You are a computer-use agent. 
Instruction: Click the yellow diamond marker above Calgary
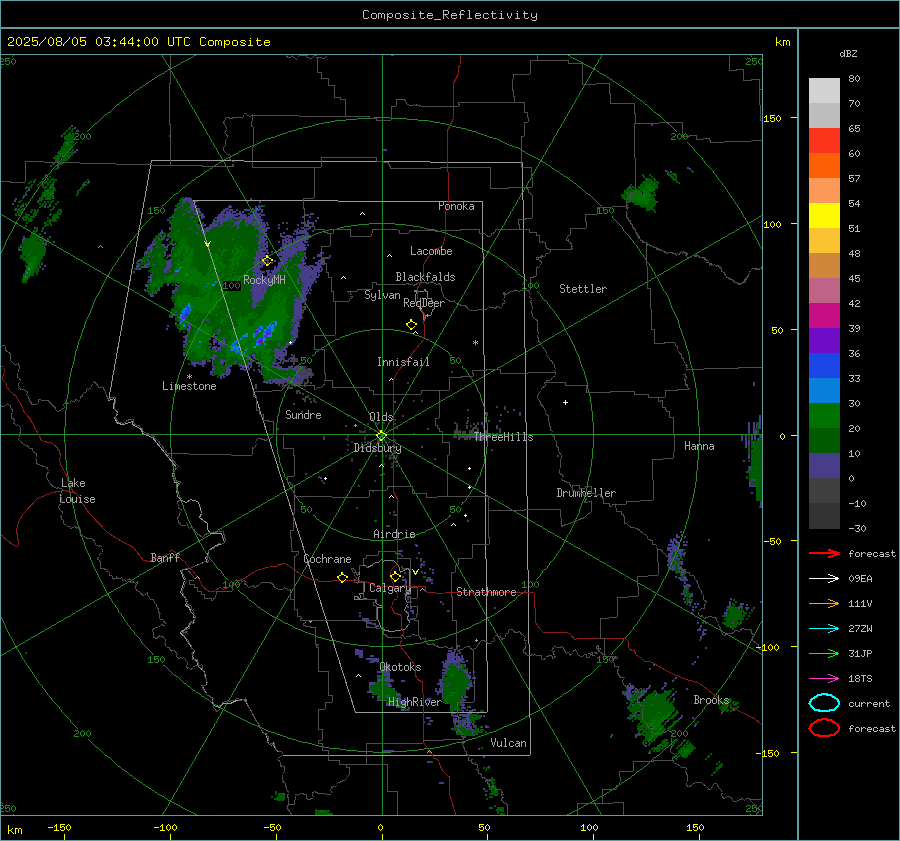tap(395, 576)
